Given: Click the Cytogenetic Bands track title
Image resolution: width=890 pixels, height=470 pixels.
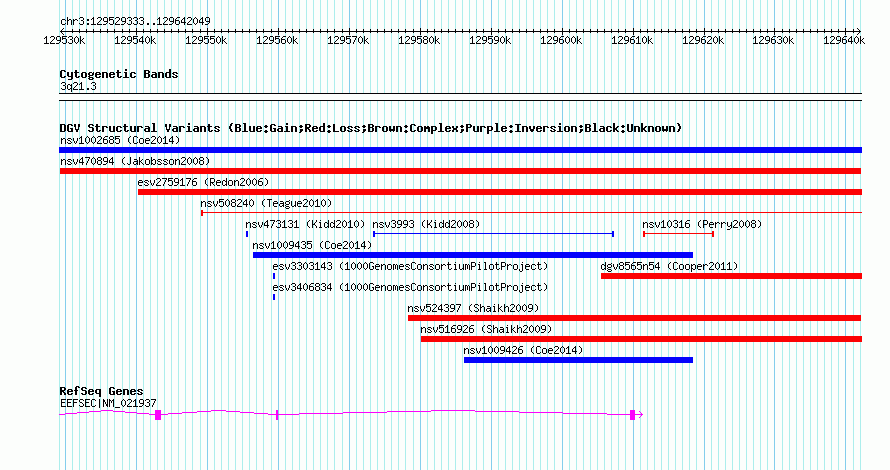Looking at the screenshot, I should click(119, 74).
